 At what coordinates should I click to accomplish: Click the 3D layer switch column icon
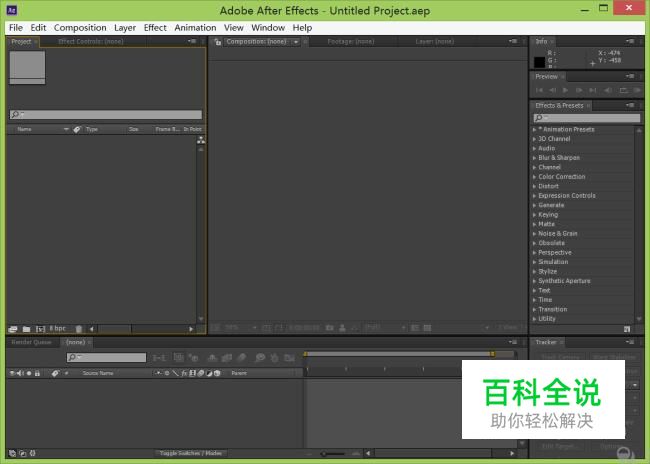click(217, 373)
